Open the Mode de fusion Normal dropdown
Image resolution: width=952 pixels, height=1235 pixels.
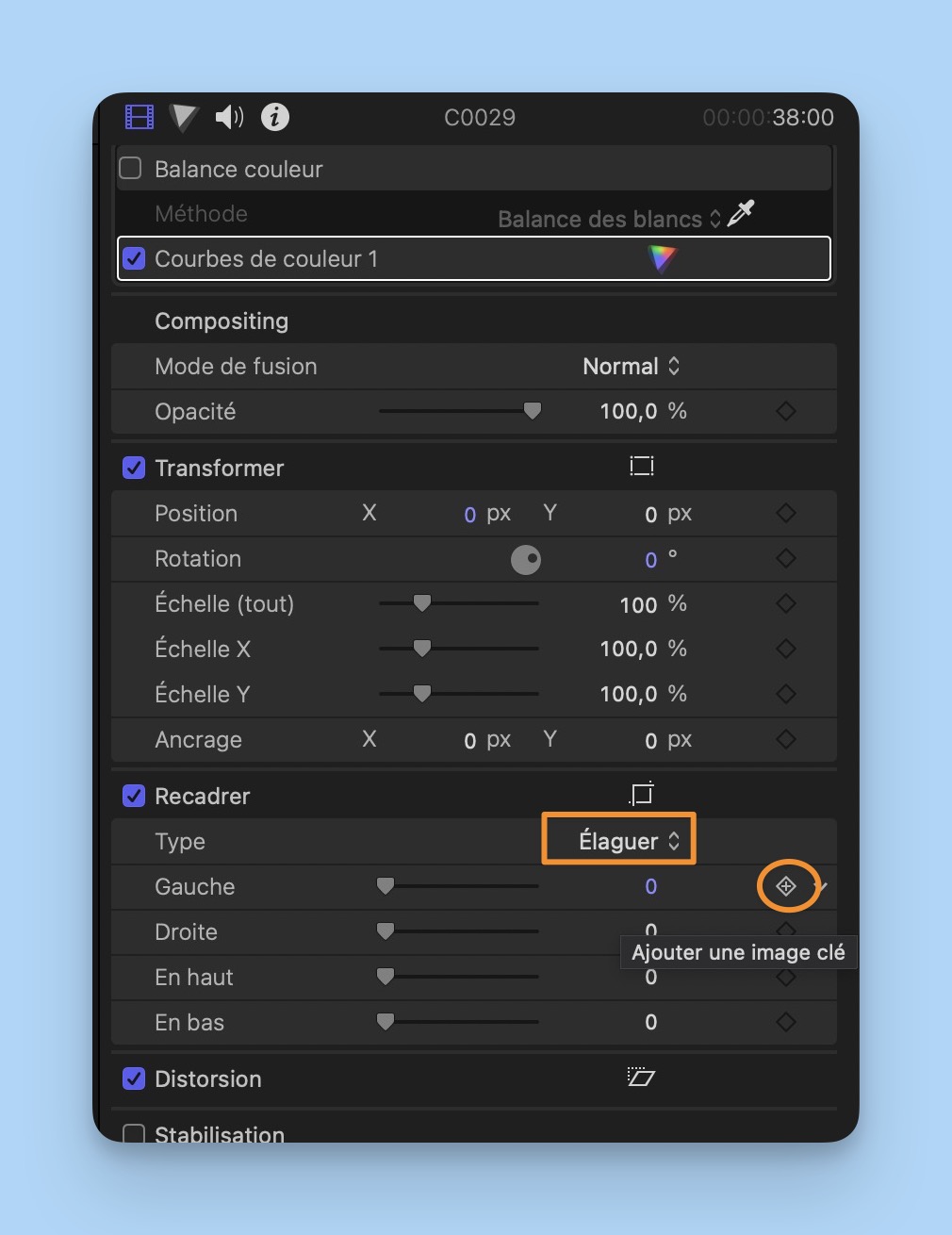point(631,366)
